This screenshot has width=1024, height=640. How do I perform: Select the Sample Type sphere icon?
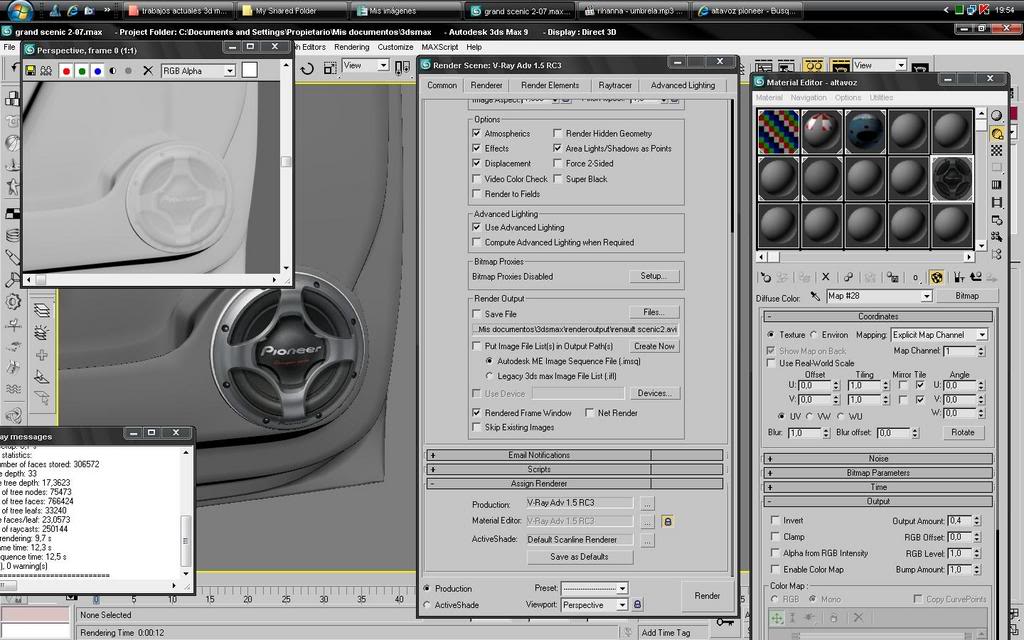coord(997,116)
